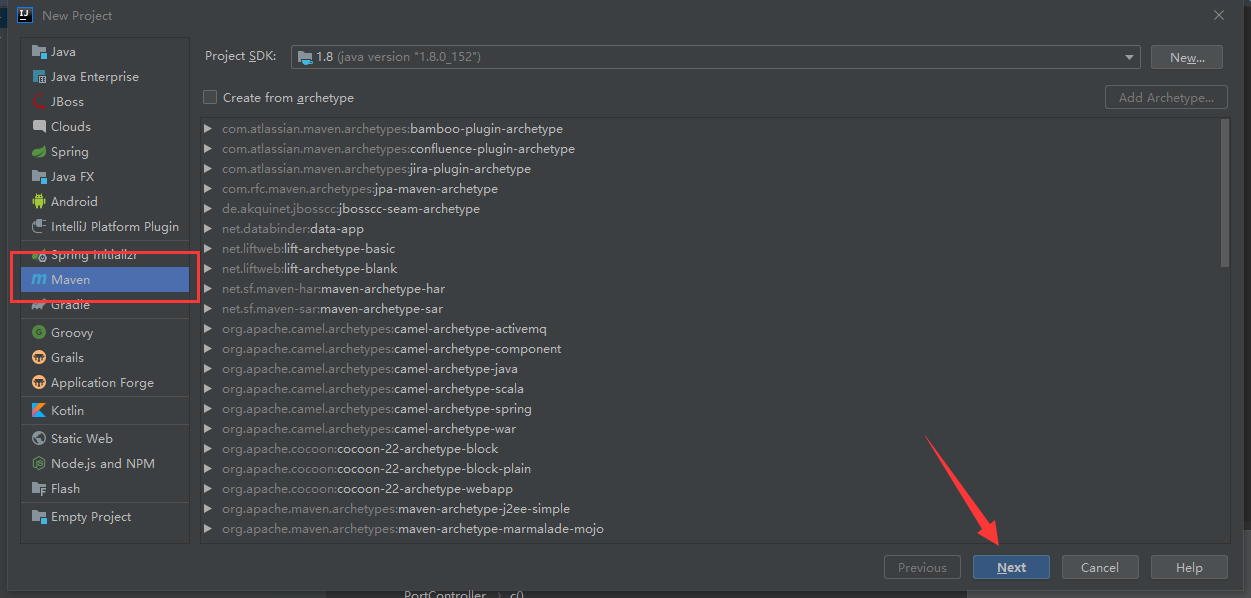Viewport: 1251px width, 598px height.
Task: Expand net.databinder data-app entry
Action: pos(208,229)
